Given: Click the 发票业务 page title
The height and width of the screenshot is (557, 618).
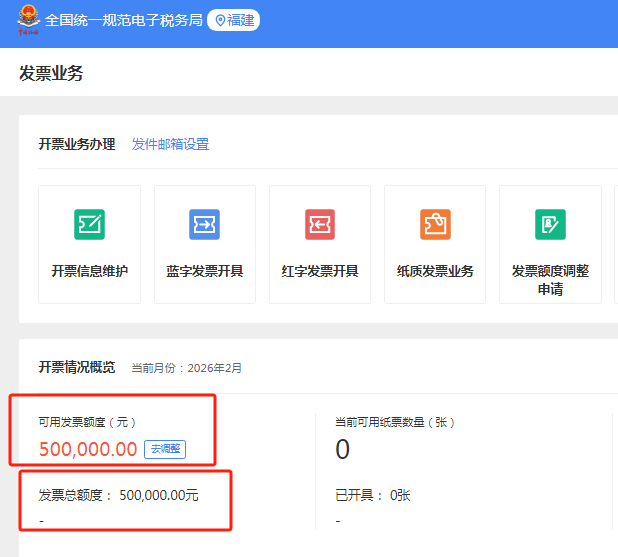Looking at the screenshot, I should click(x=51, y=74).
